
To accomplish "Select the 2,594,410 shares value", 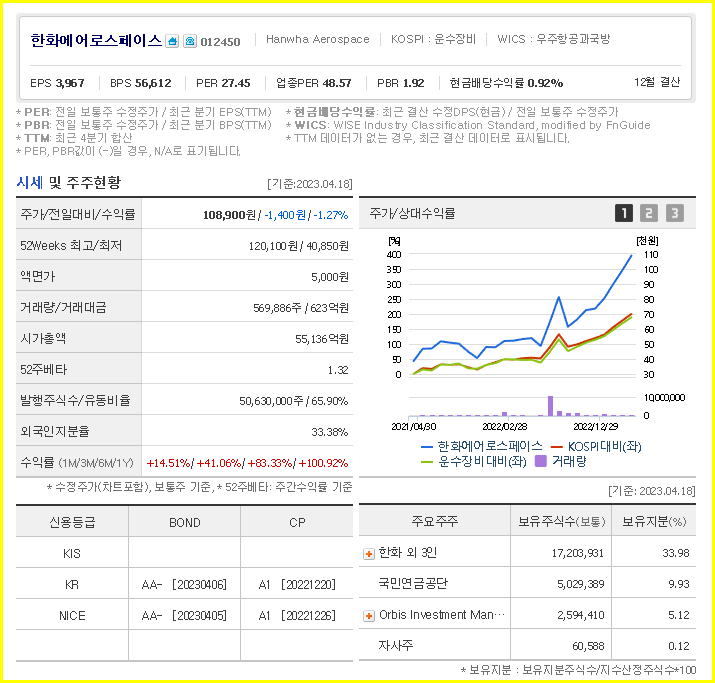I will [580, 616].
